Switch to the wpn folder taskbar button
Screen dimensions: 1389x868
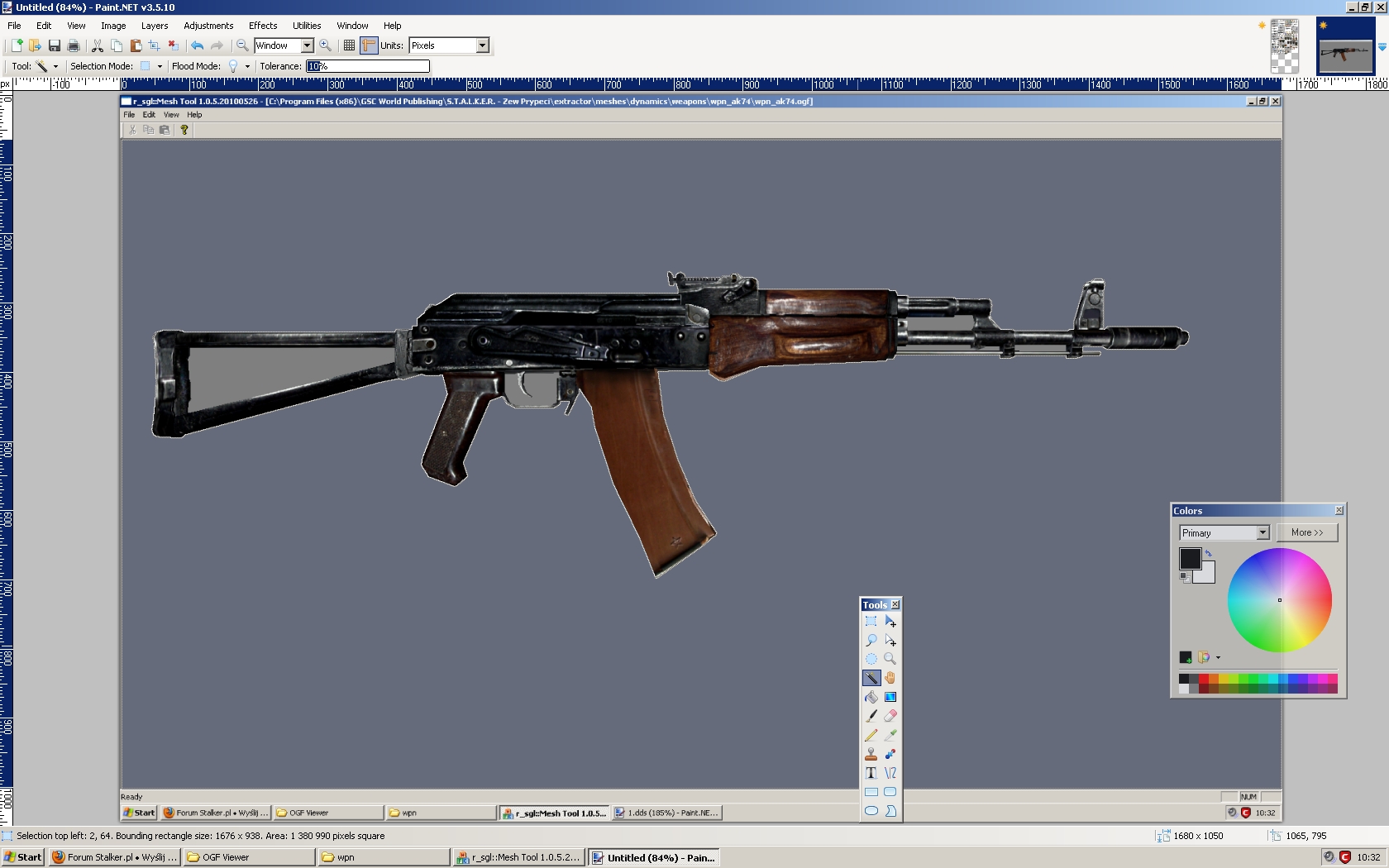point(384,857)
